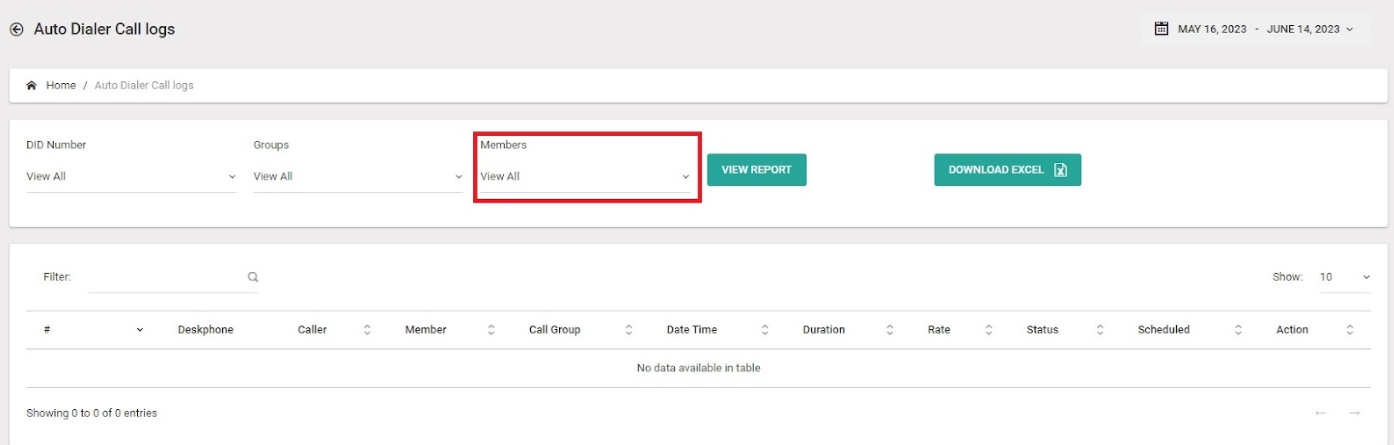Open the Home breadcrumb link
This screenshot has width=1394, height=445.
coord(61,85)
